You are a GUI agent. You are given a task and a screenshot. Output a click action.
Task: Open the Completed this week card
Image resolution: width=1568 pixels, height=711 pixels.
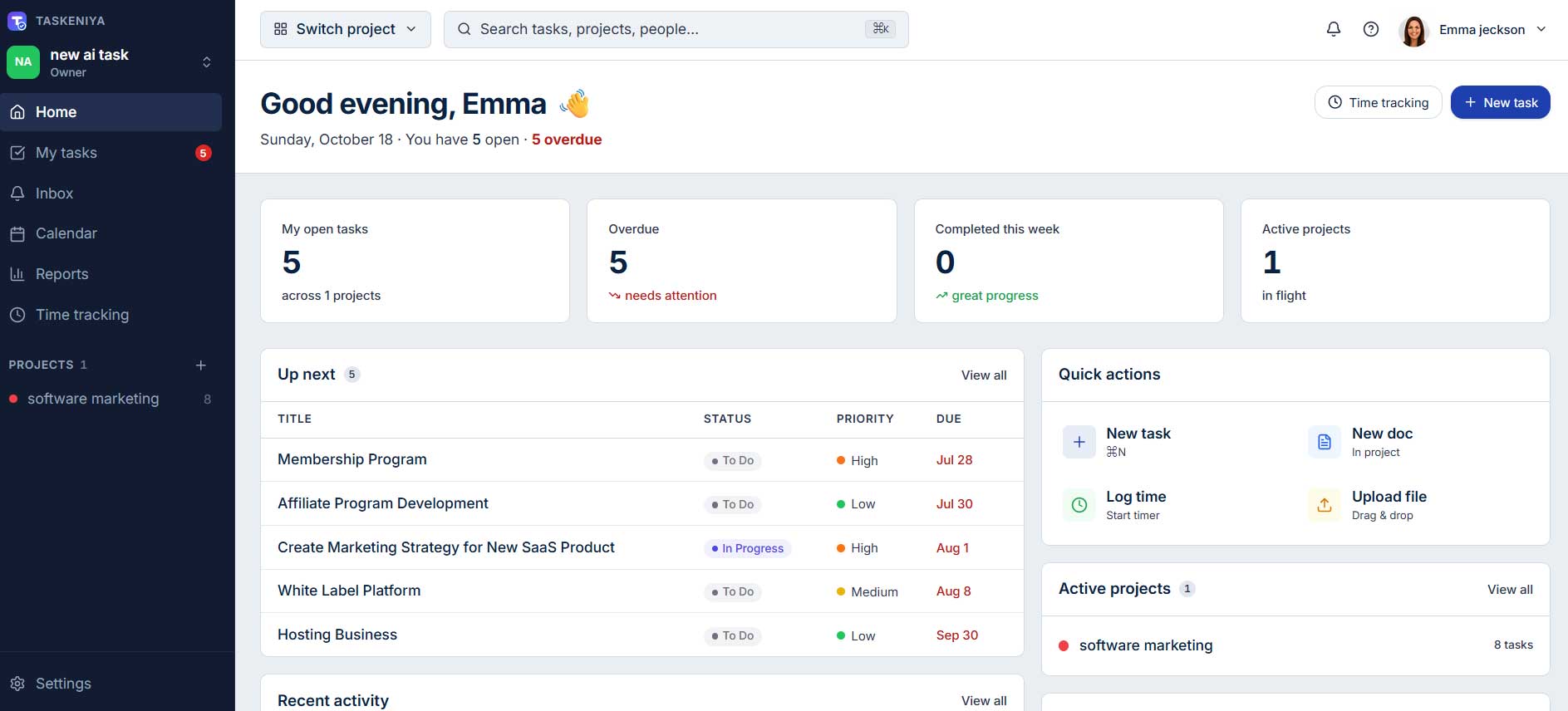coord(1069,261)
